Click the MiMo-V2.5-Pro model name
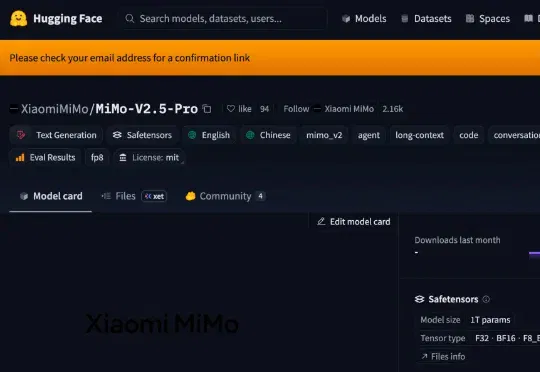This screenshot has height=372, width=540. [147, 109]
